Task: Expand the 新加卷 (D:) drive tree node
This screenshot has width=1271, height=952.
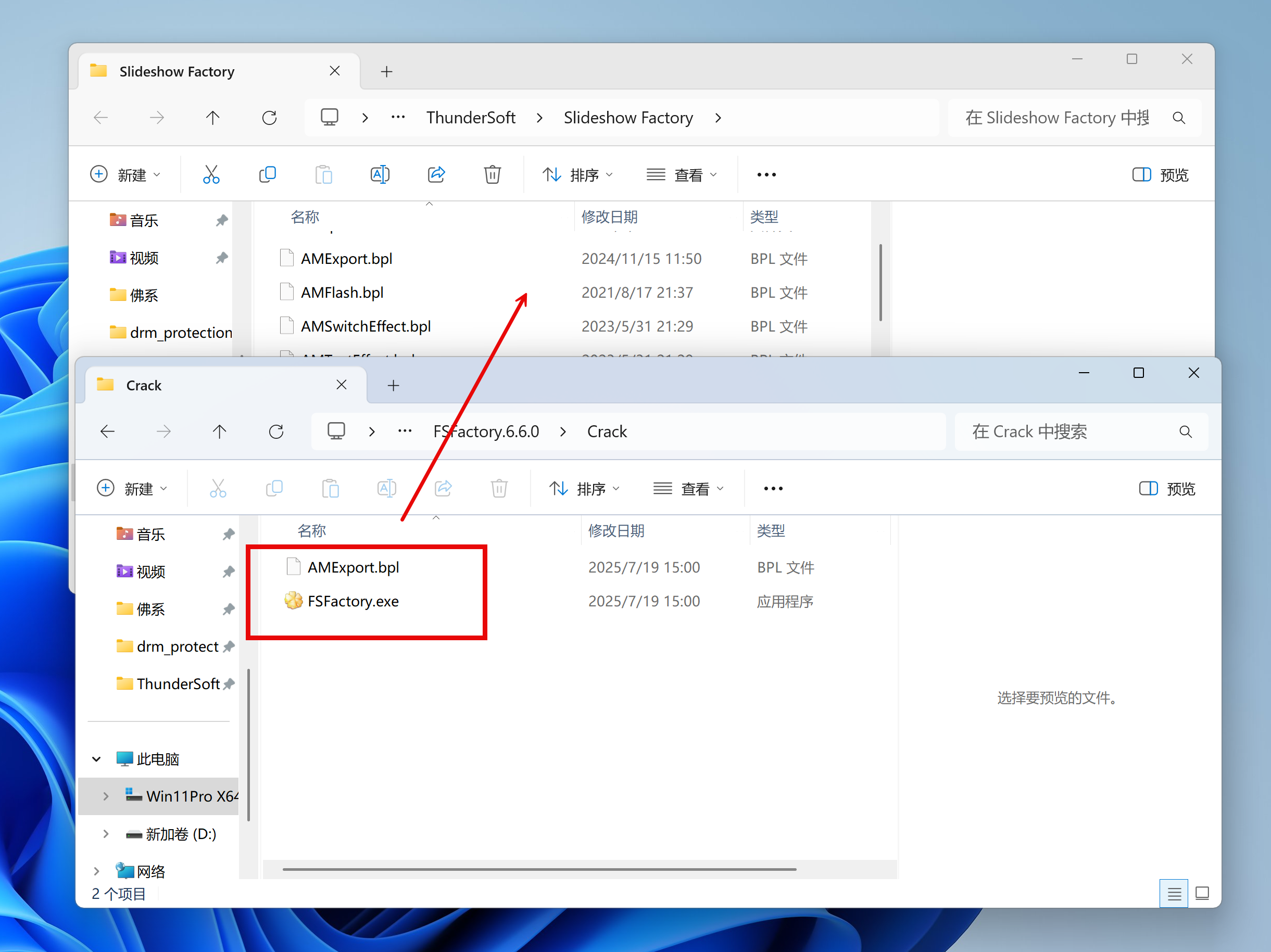Action: (106, 834)
